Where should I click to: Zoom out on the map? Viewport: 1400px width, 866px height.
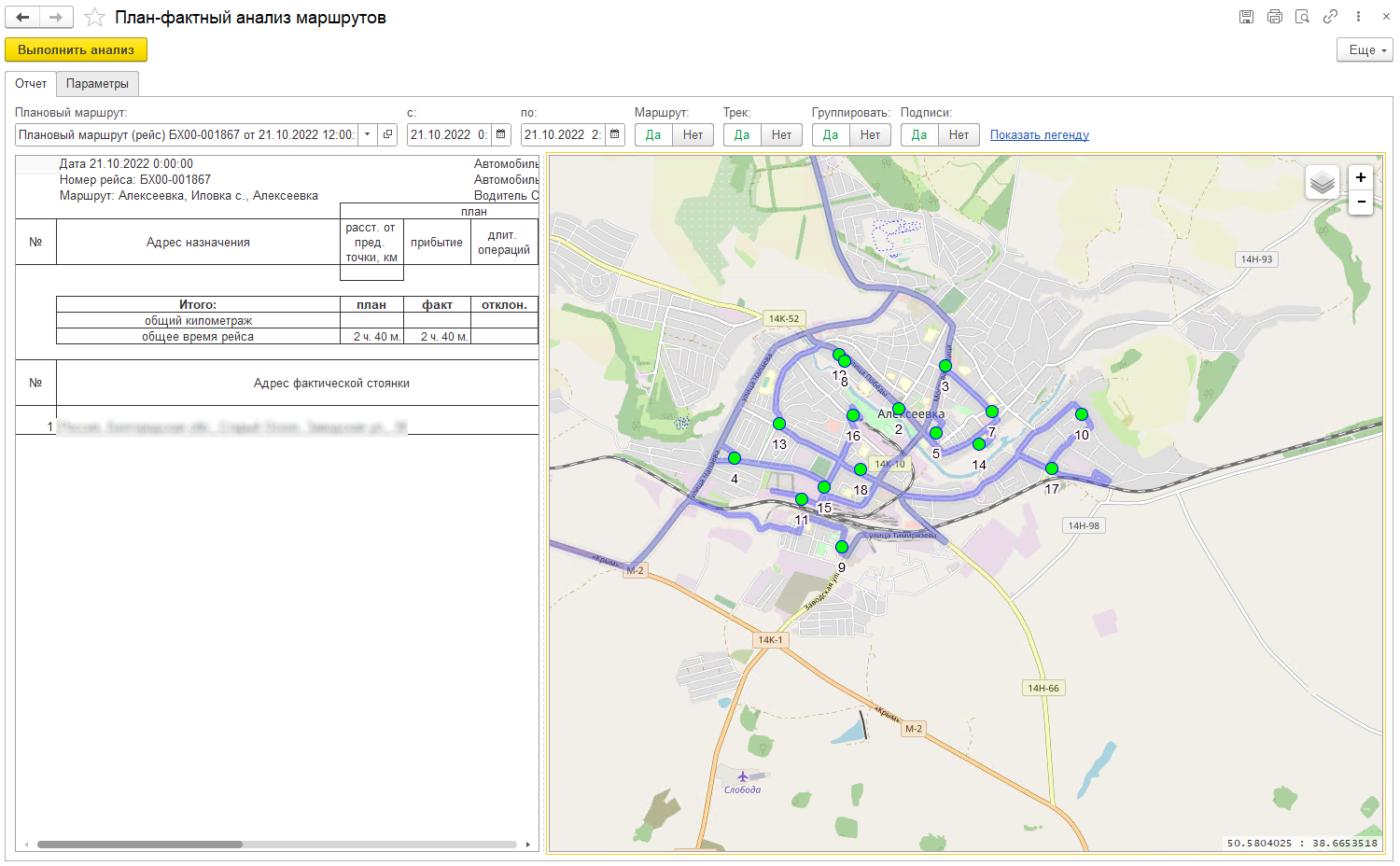[x=1361, y=202]
